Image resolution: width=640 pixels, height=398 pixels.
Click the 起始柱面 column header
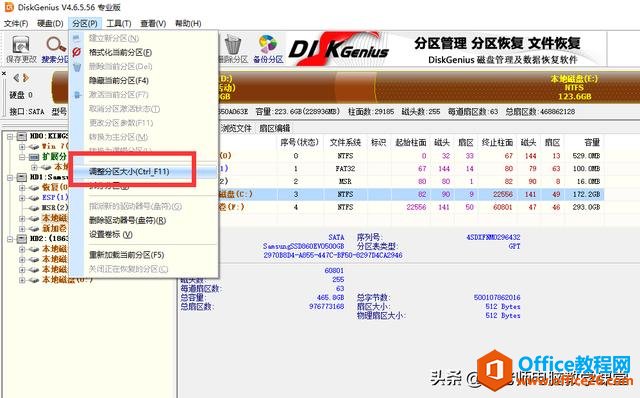click(x=411, y=142)
